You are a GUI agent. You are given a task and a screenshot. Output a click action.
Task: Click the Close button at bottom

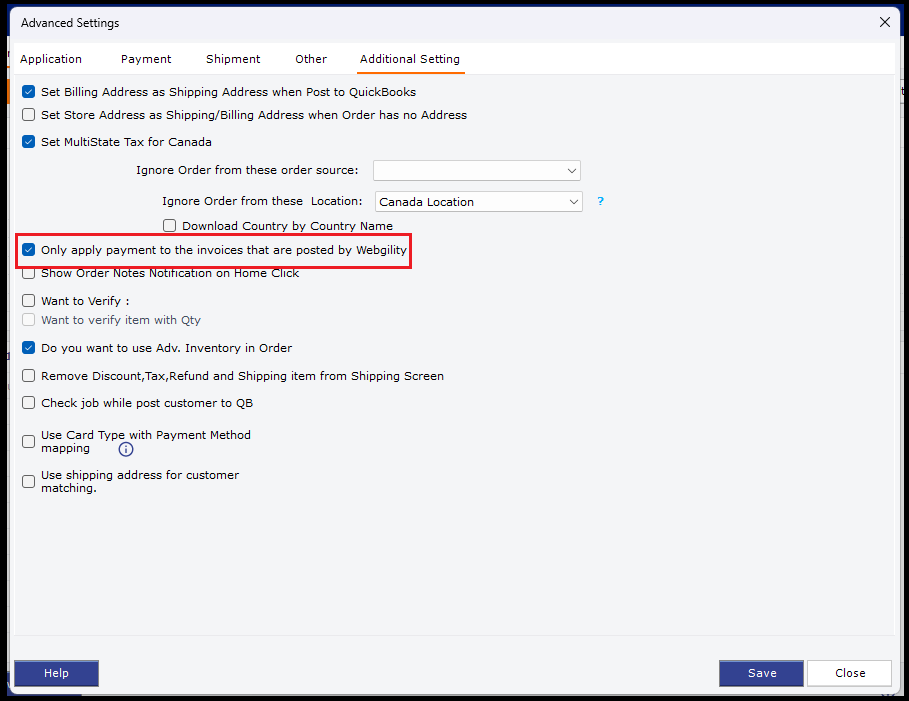pyautogui.click(x=849, y=673)
